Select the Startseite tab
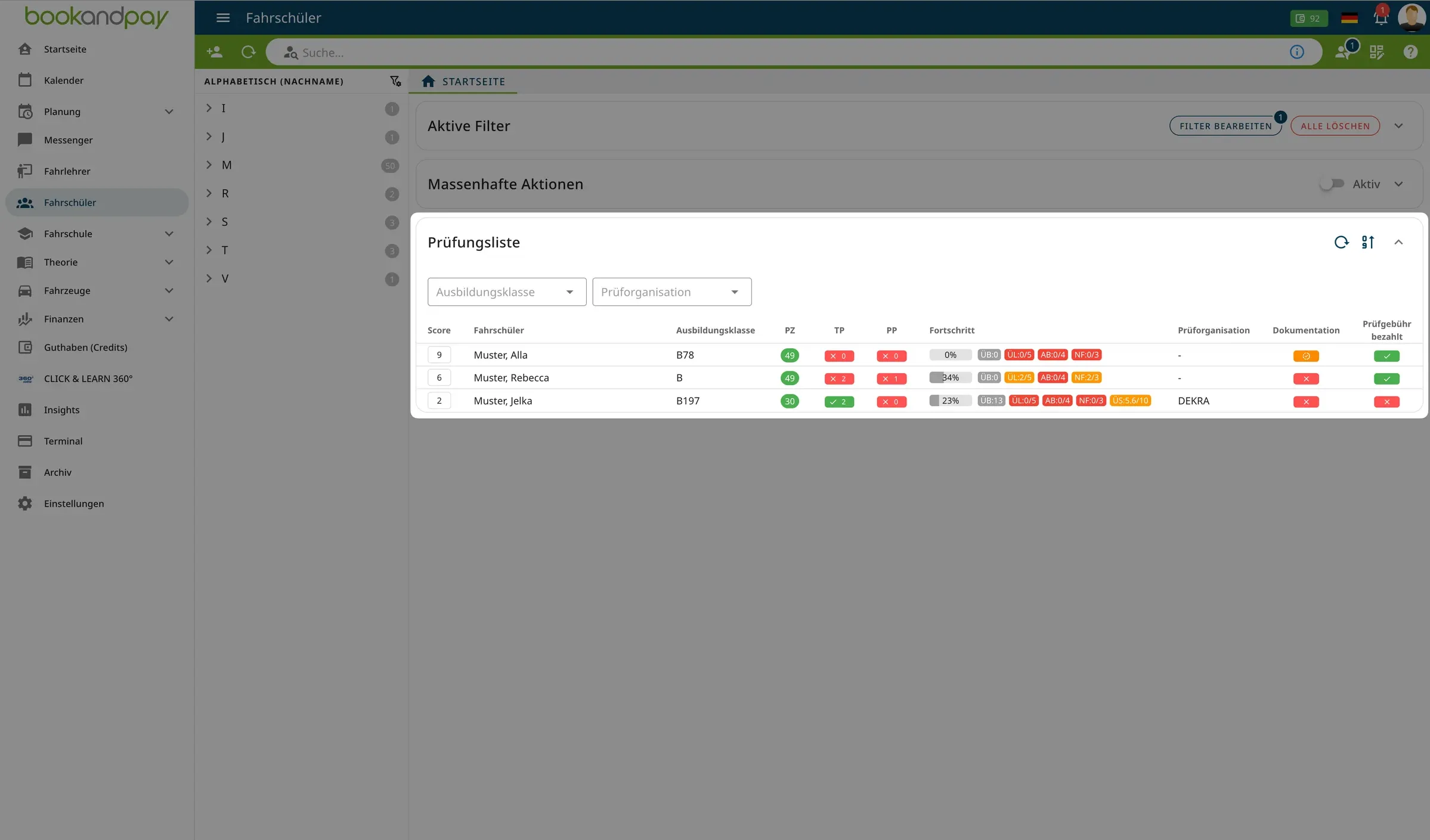This screenshot has width=1430, height=840. tap(463, 82)
